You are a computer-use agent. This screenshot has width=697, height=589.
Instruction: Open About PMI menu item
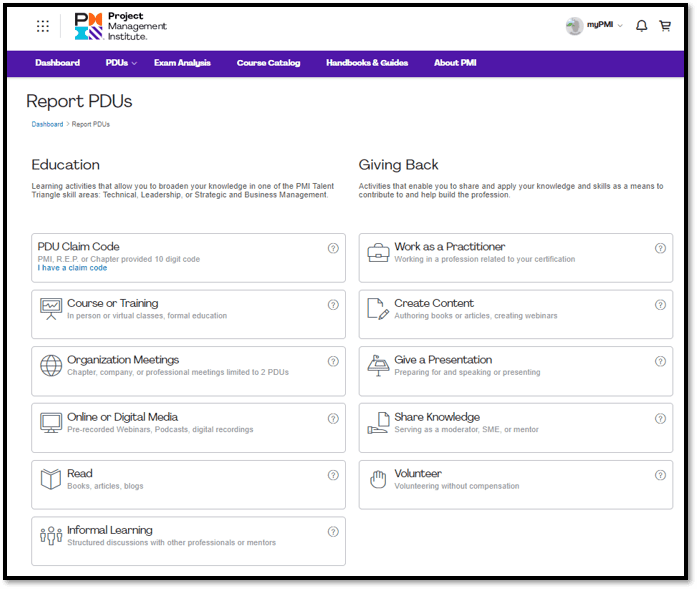coord(455,63)
